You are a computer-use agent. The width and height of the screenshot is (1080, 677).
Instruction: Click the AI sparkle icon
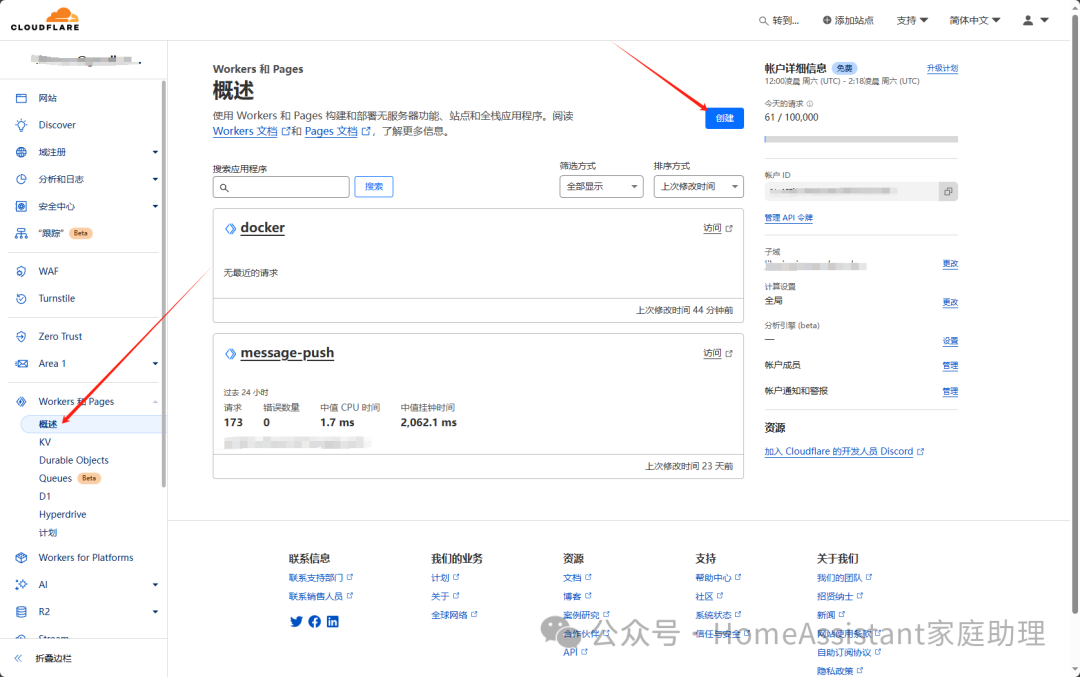pos(21,585)
